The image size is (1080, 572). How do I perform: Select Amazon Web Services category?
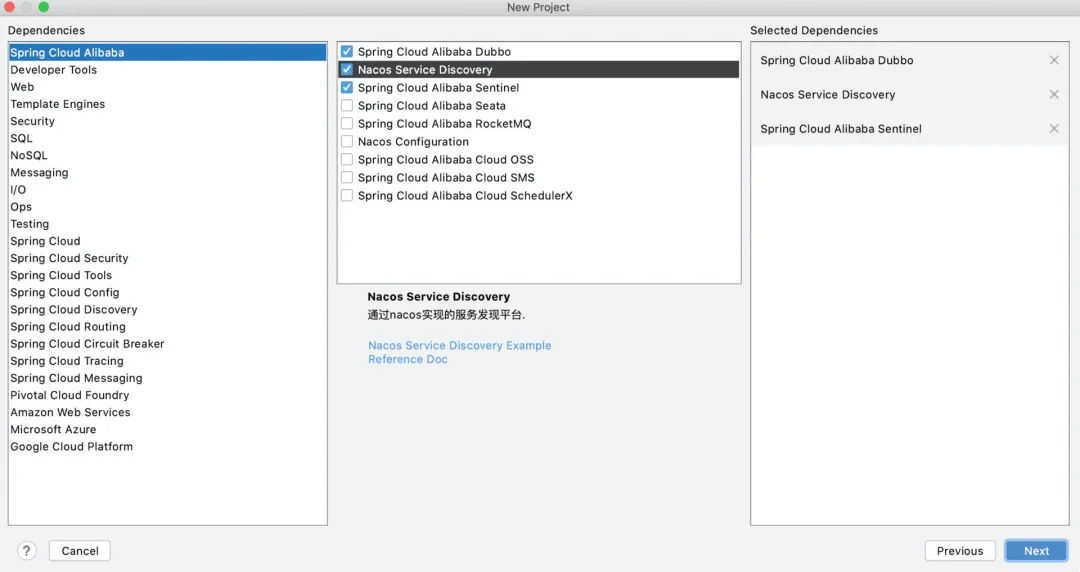167,412
